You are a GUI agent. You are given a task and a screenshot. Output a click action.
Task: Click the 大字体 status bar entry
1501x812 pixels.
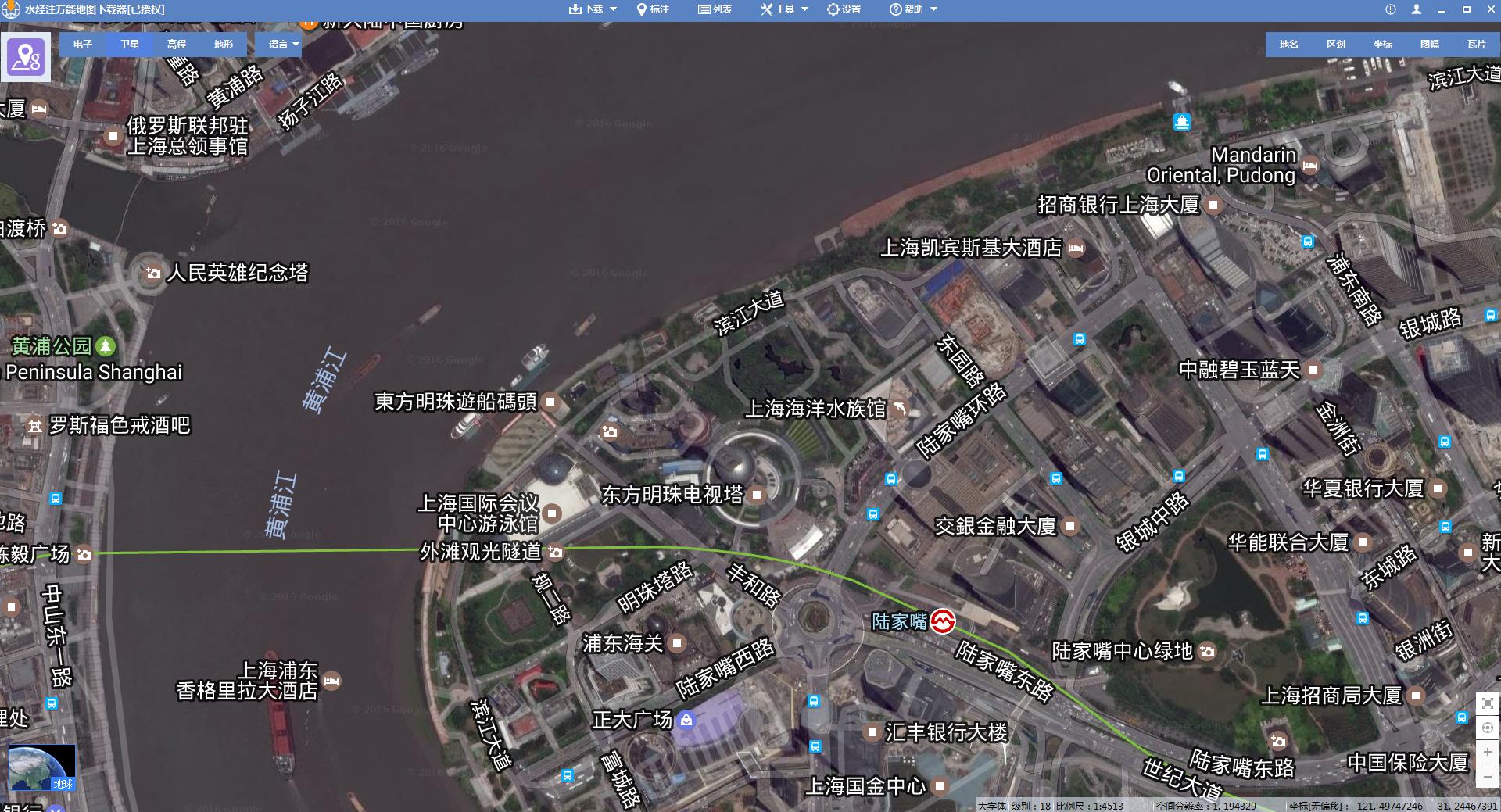click(x=992, y=806)
